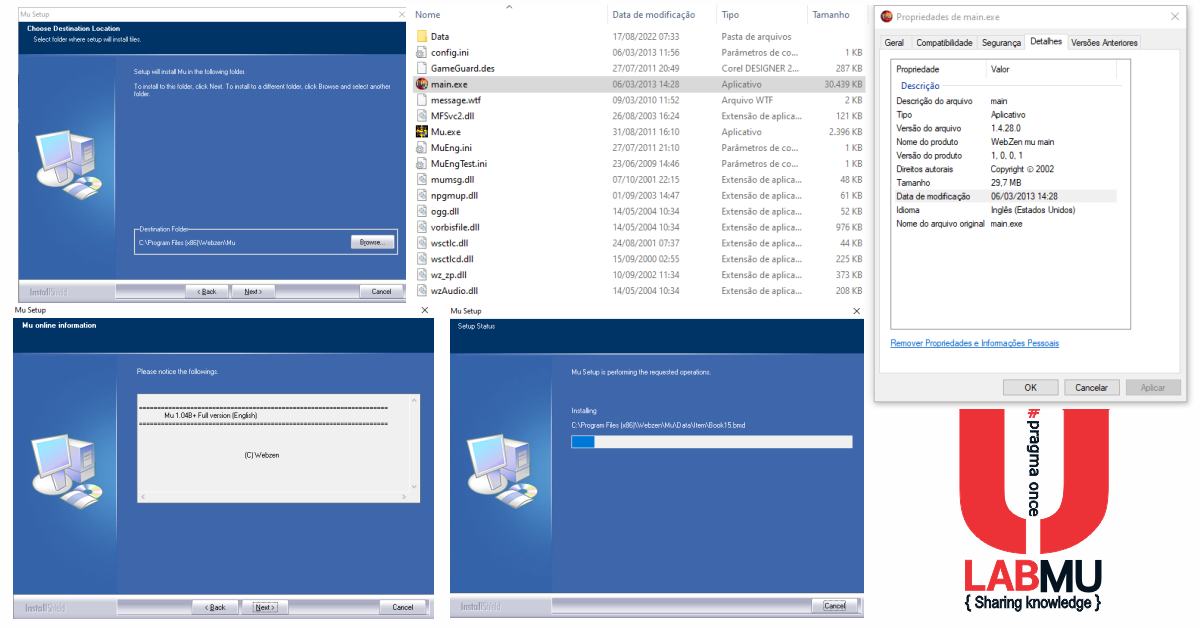Click the Browse... button for destination folder
This screenshot has width=1200, height=628.
pos(372,242)
